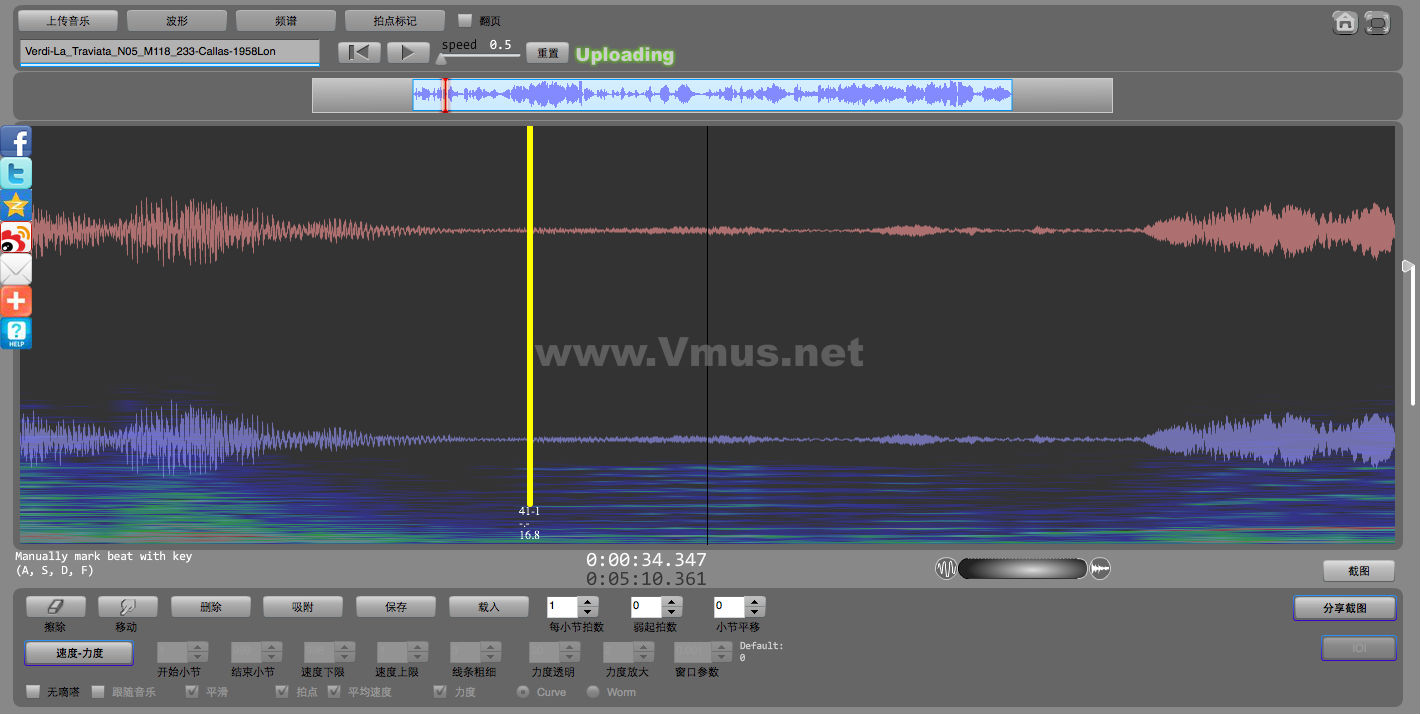Select the move (移动) tool
The height and width of the screenshot is (714, 1420).
tap(127, 606)
